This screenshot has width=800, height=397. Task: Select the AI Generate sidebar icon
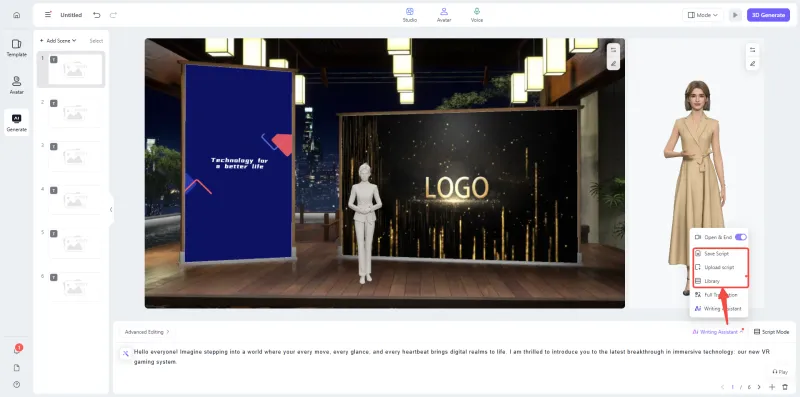pos(16,123)
